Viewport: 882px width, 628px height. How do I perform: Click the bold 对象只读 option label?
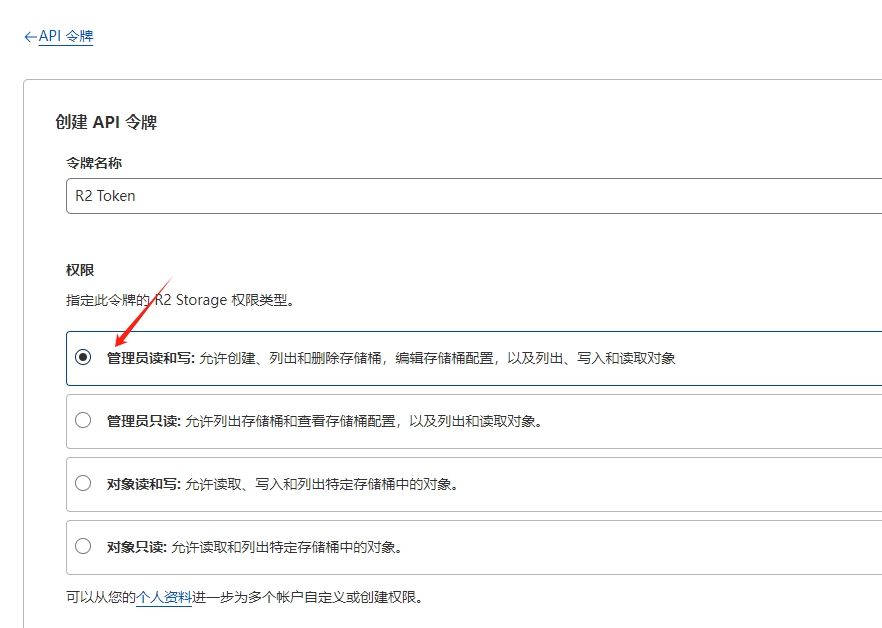[136, 547]
